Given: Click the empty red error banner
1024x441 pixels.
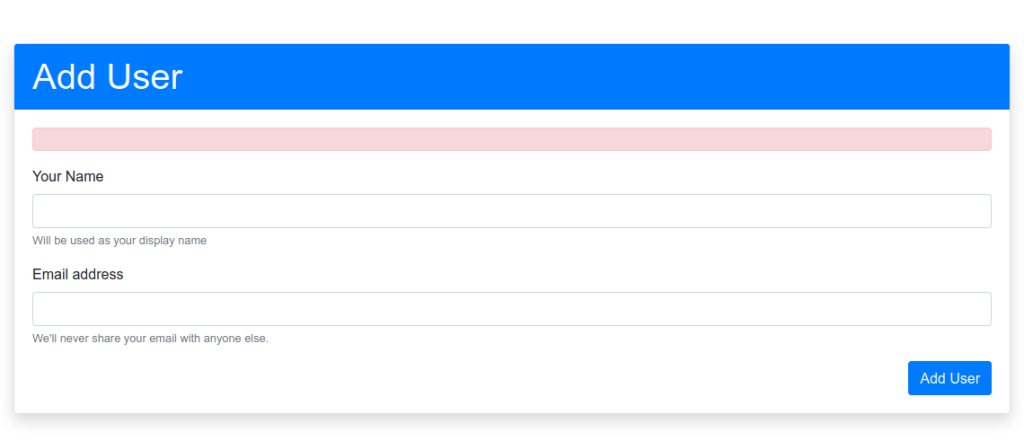Looking at the screenshot, I should [511, 139].
